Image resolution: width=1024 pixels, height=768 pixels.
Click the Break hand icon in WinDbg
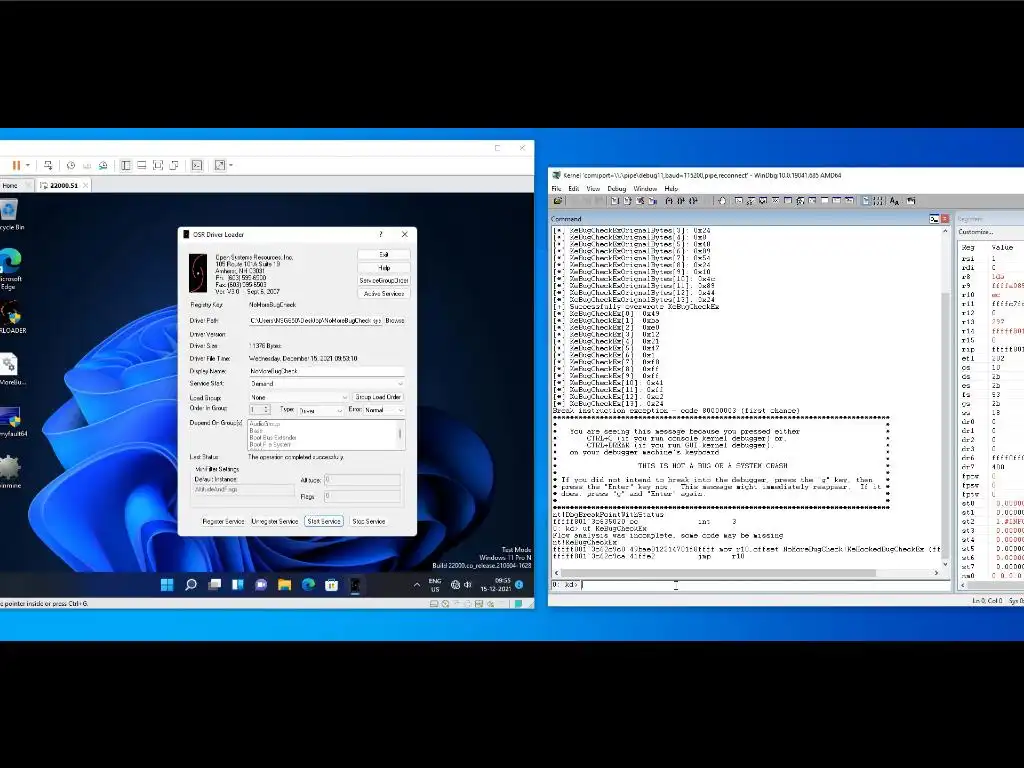tap(722, 201)
